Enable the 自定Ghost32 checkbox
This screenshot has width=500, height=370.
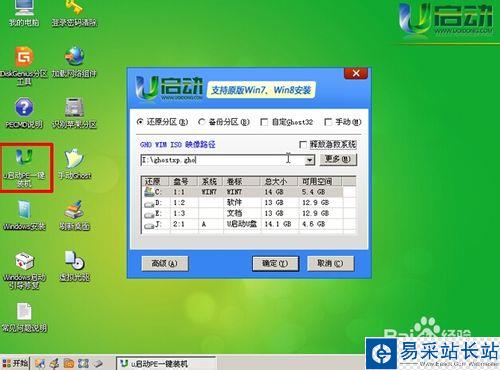click(x=264, y=122)
